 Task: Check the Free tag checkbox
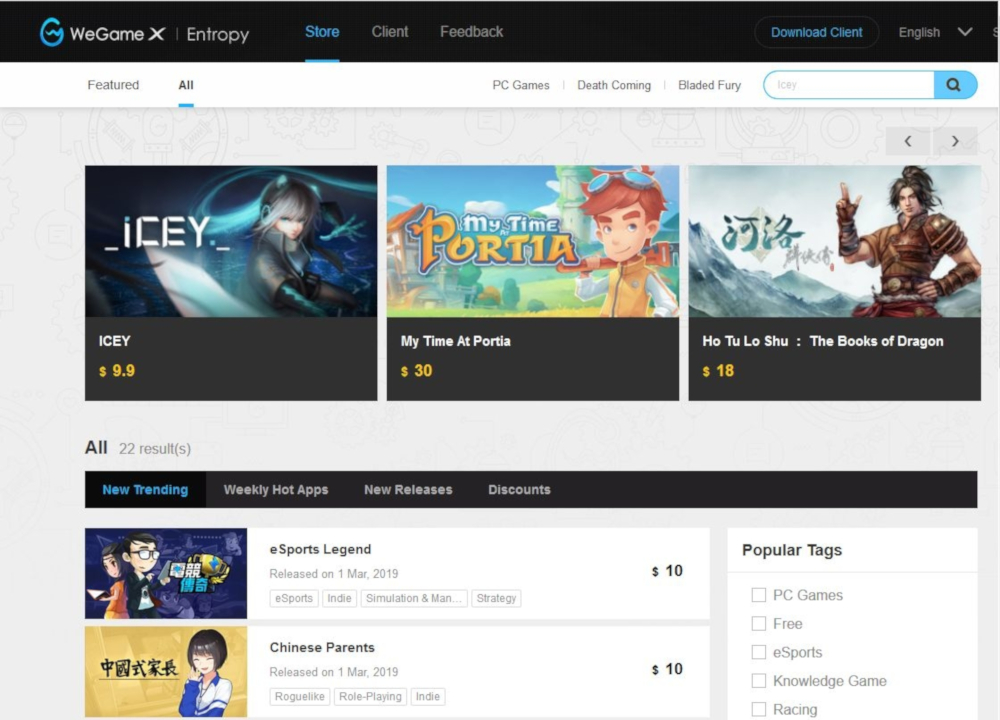pos(759,624)
